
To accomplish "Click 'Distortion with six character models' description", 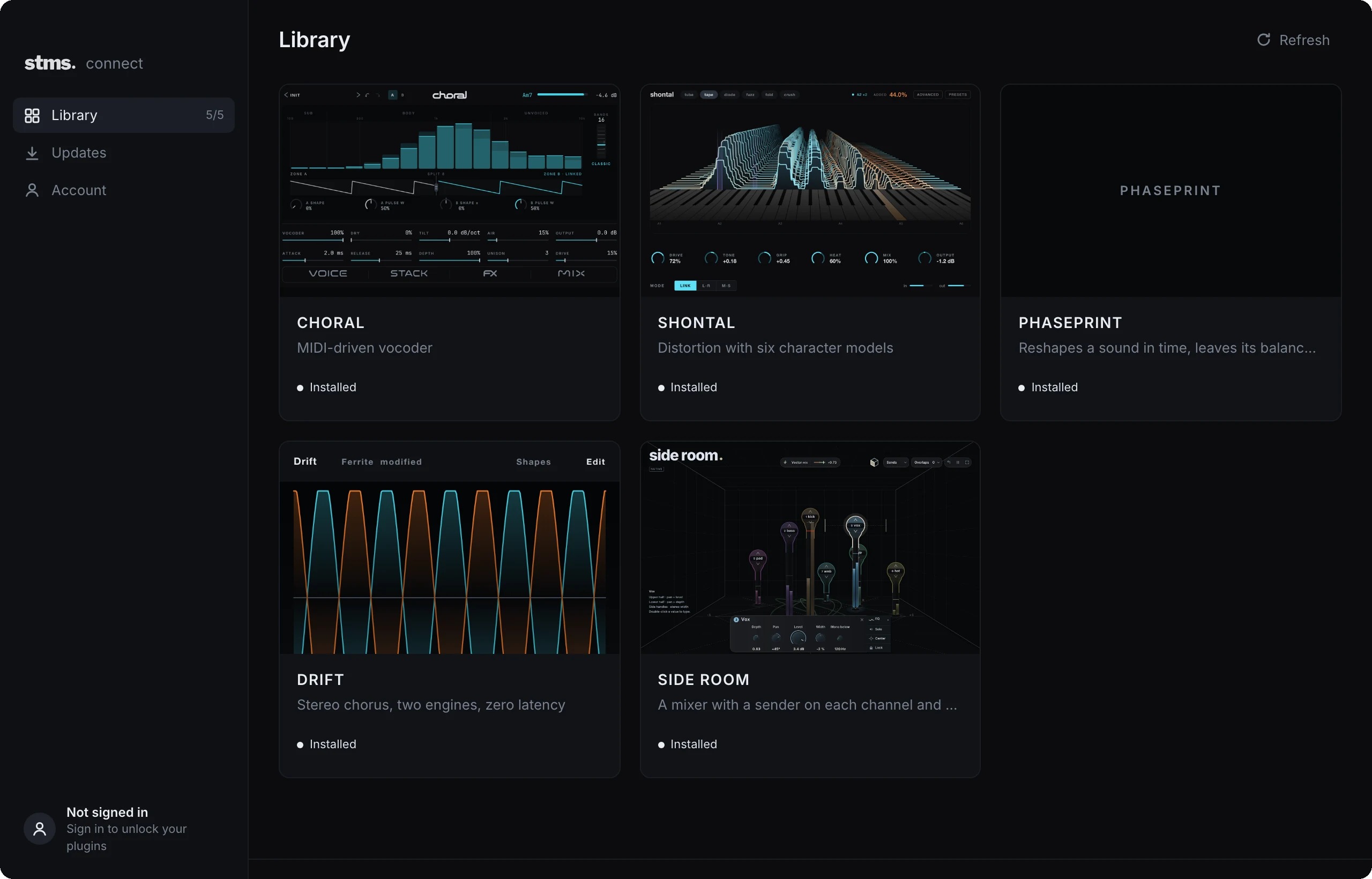I will click(x=775, y=348).
